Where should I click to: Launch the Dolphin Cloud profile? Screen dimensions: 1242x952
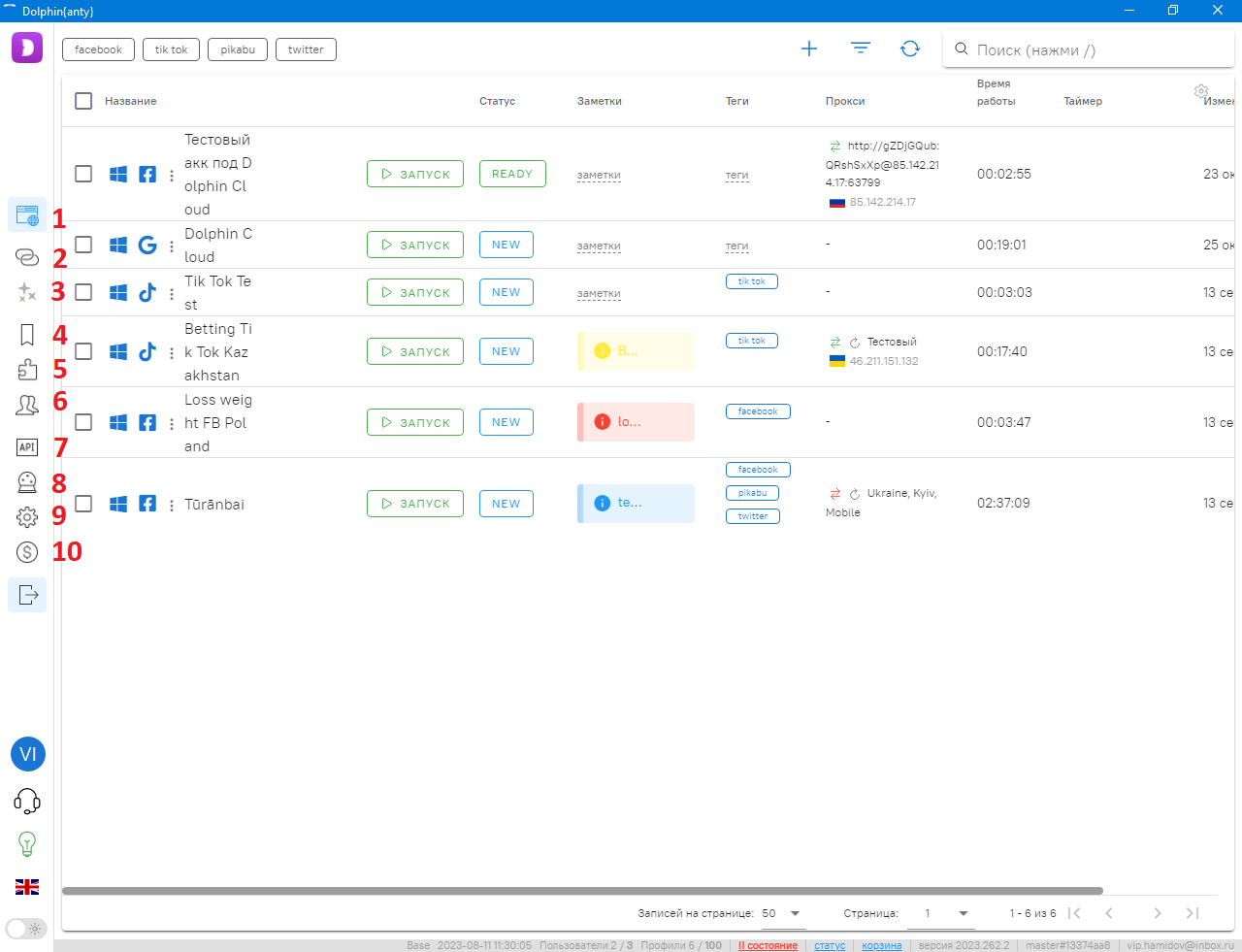point(415,245)
